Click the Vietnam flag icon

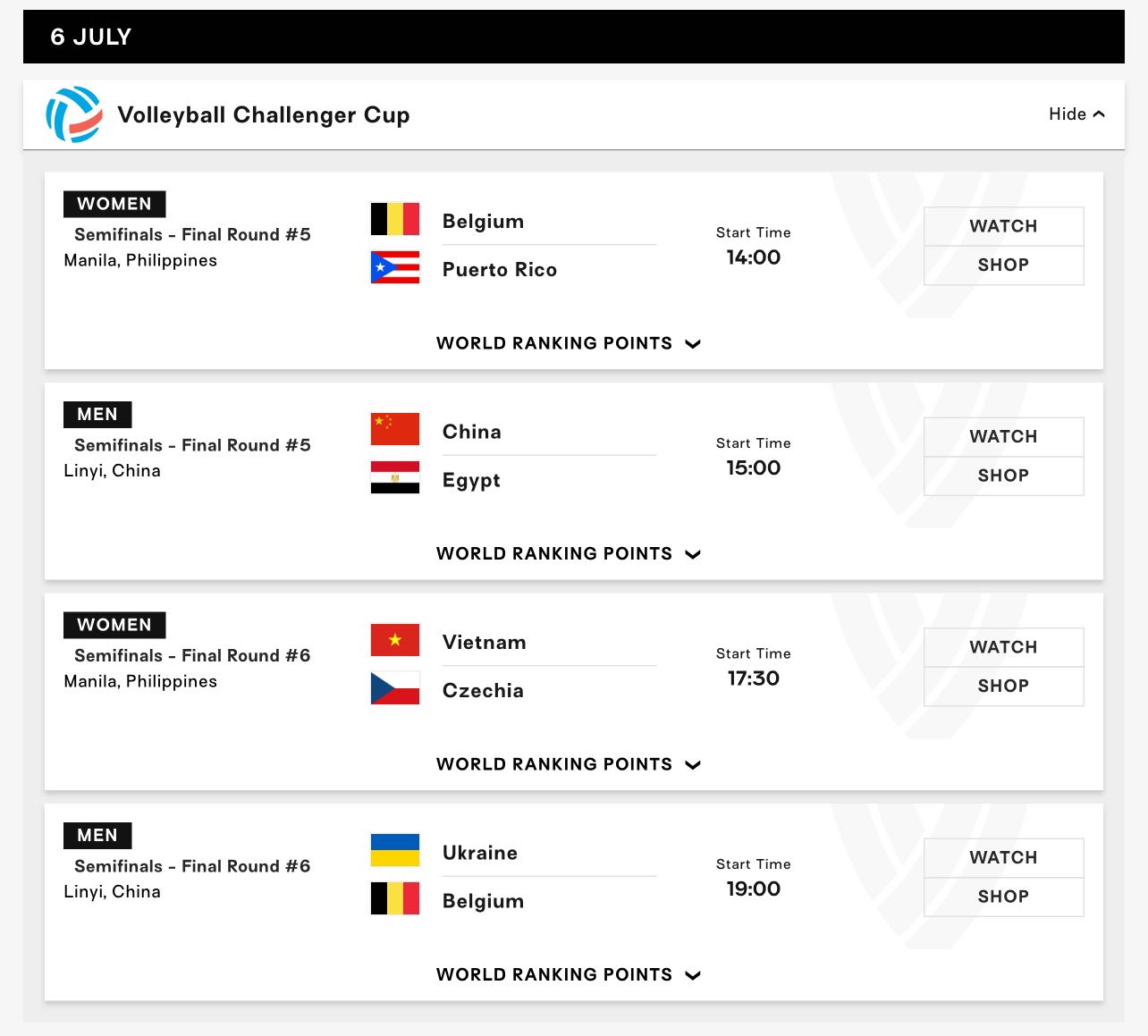[x=395, y=640]
